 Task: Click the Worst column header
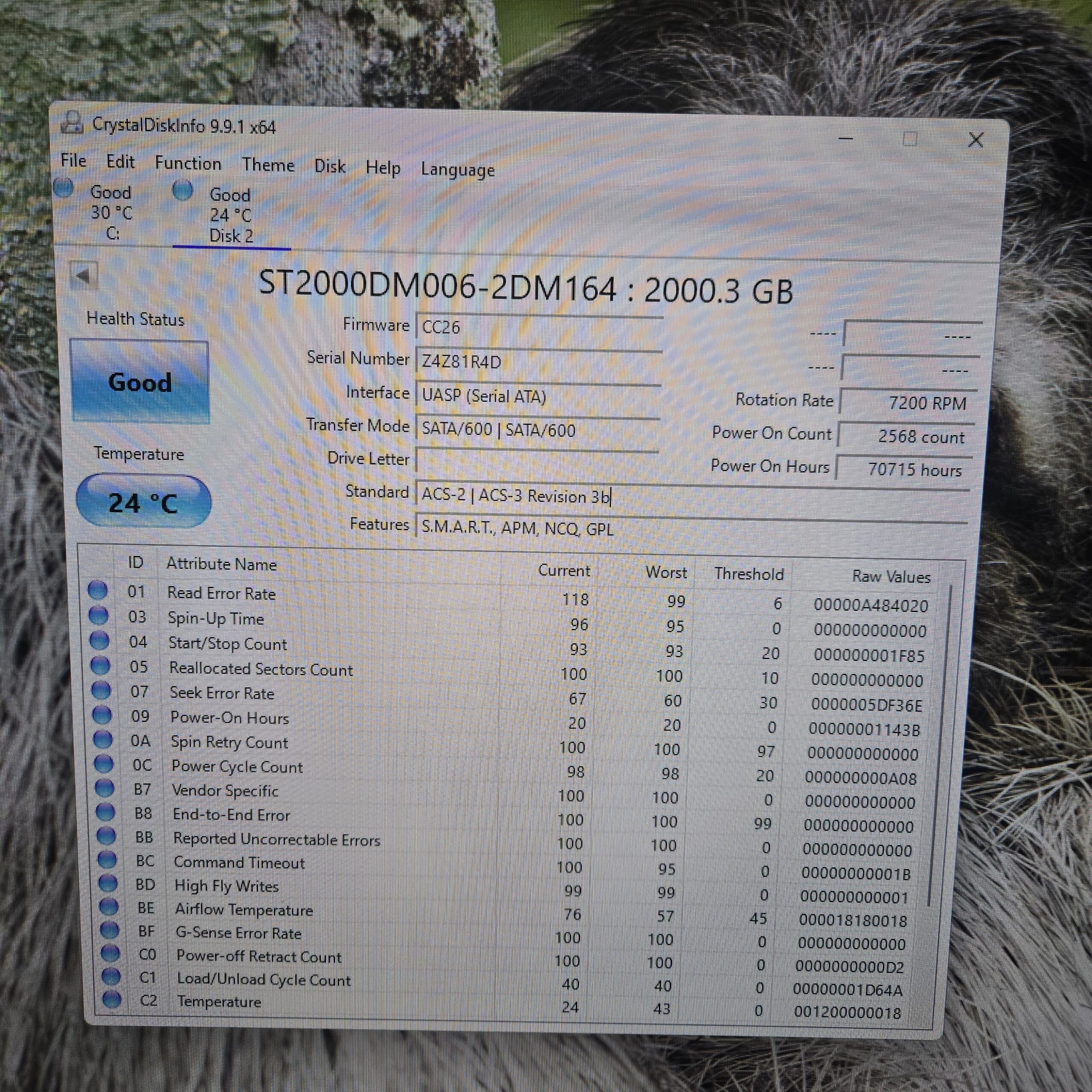[666, 572]
